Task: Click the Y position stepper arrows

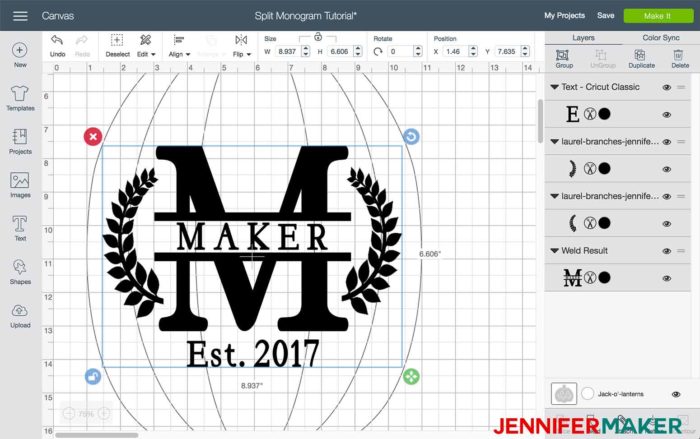Action: click(x=525, y=51)
